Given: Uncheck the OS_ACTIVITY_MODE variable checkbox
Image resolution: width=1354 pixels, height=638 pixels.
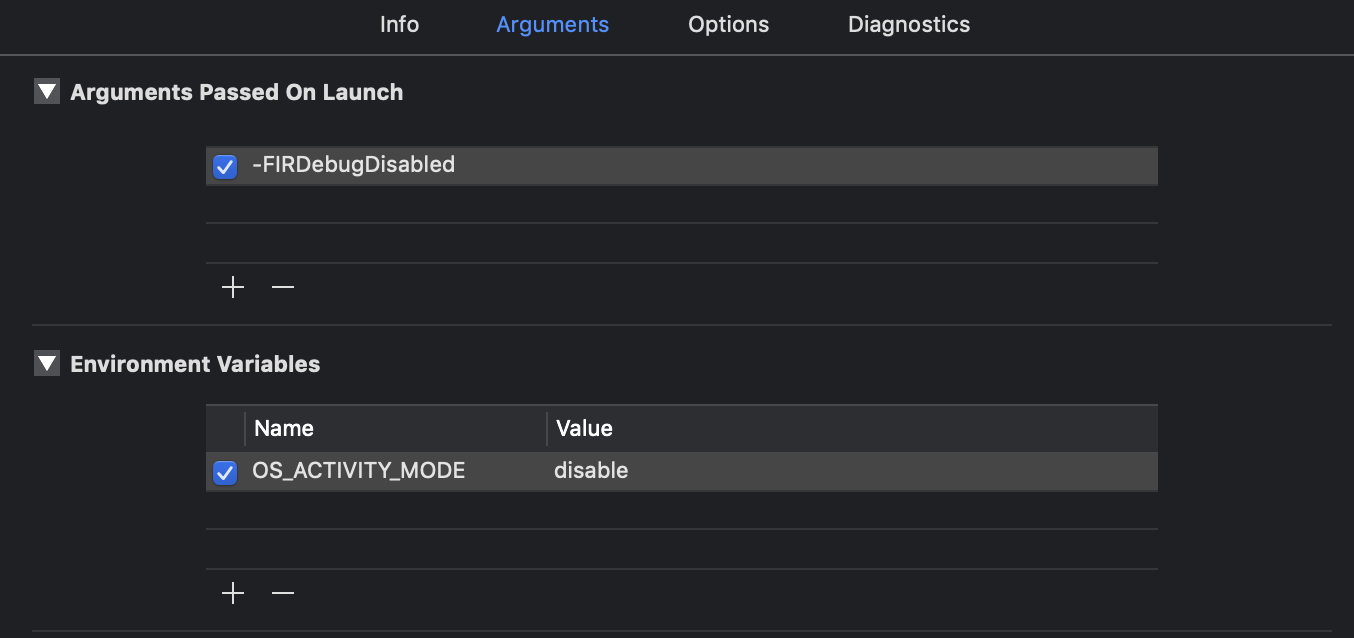Looking at the screenshot, I should point(225,472).
